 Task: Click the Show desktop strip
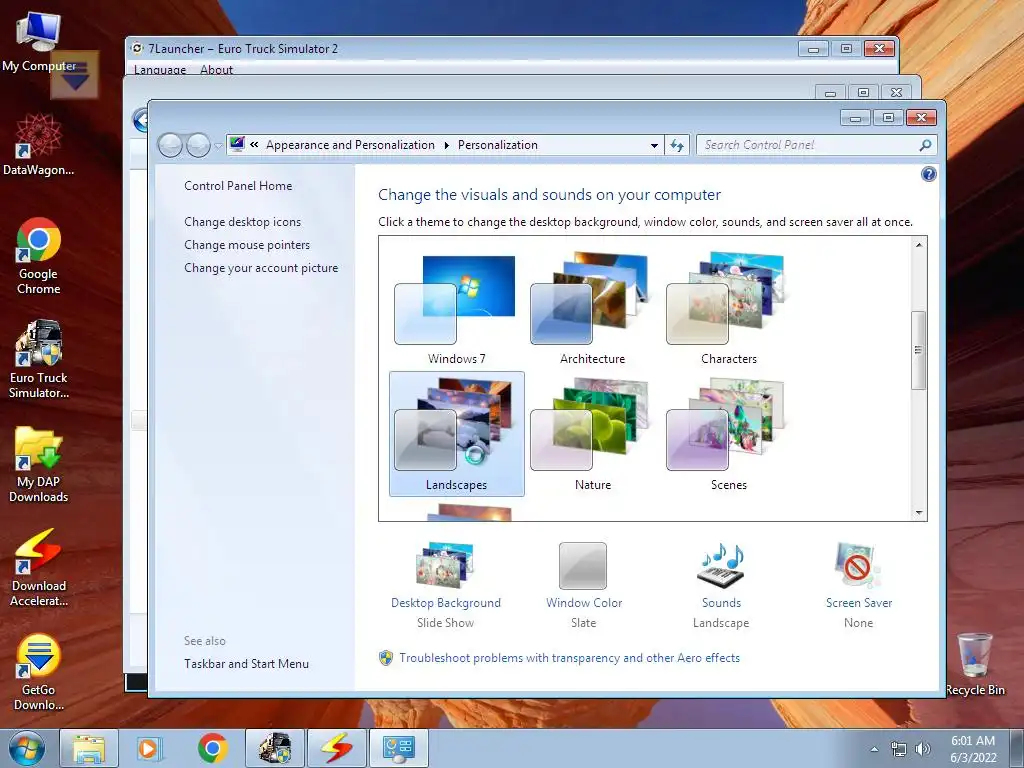tap(1017, 748)
